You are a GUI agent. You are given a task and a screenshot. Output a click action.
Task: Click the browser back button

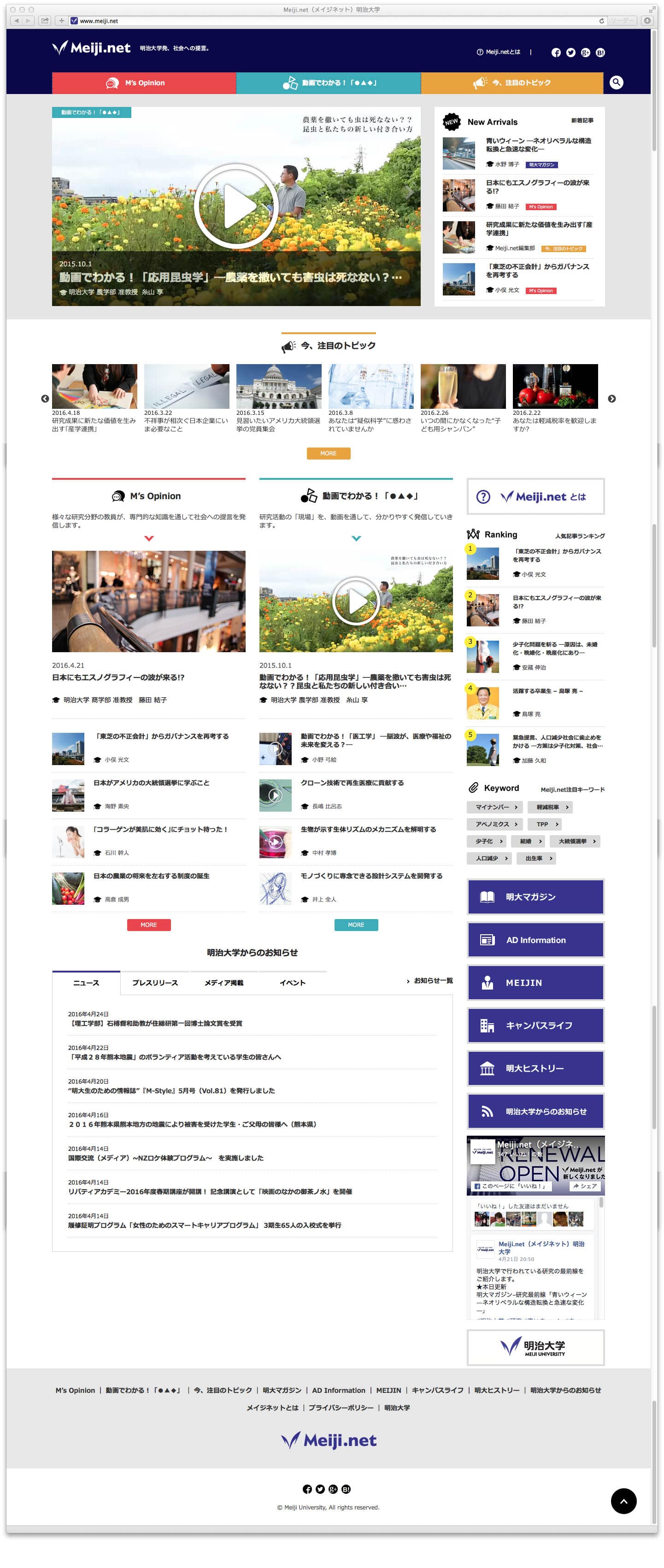pyautogui.click(x=17, y=21)
